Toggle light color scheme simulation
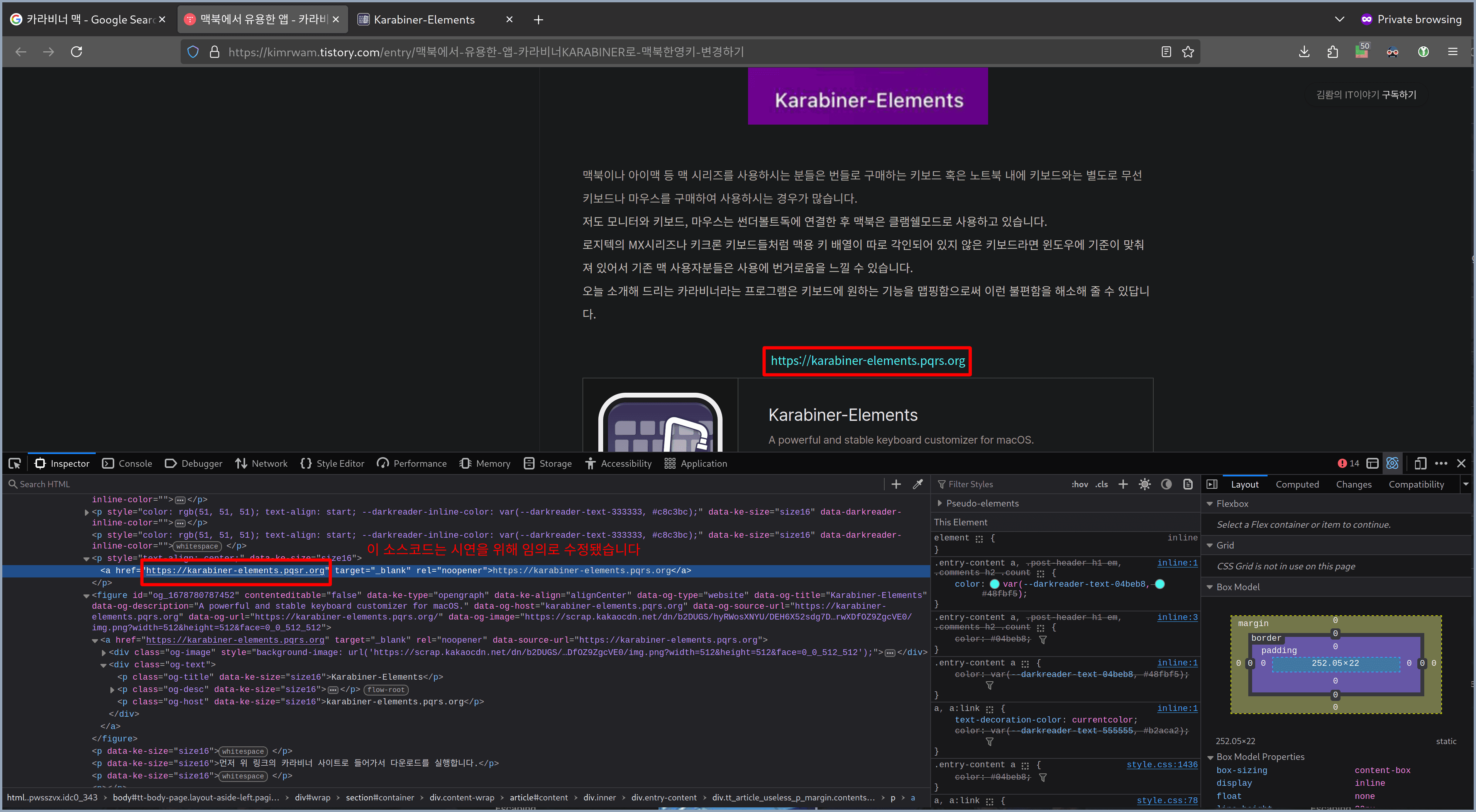Image resolution: width=1476 pixels, height=812 pixels. coord(1145,484)
